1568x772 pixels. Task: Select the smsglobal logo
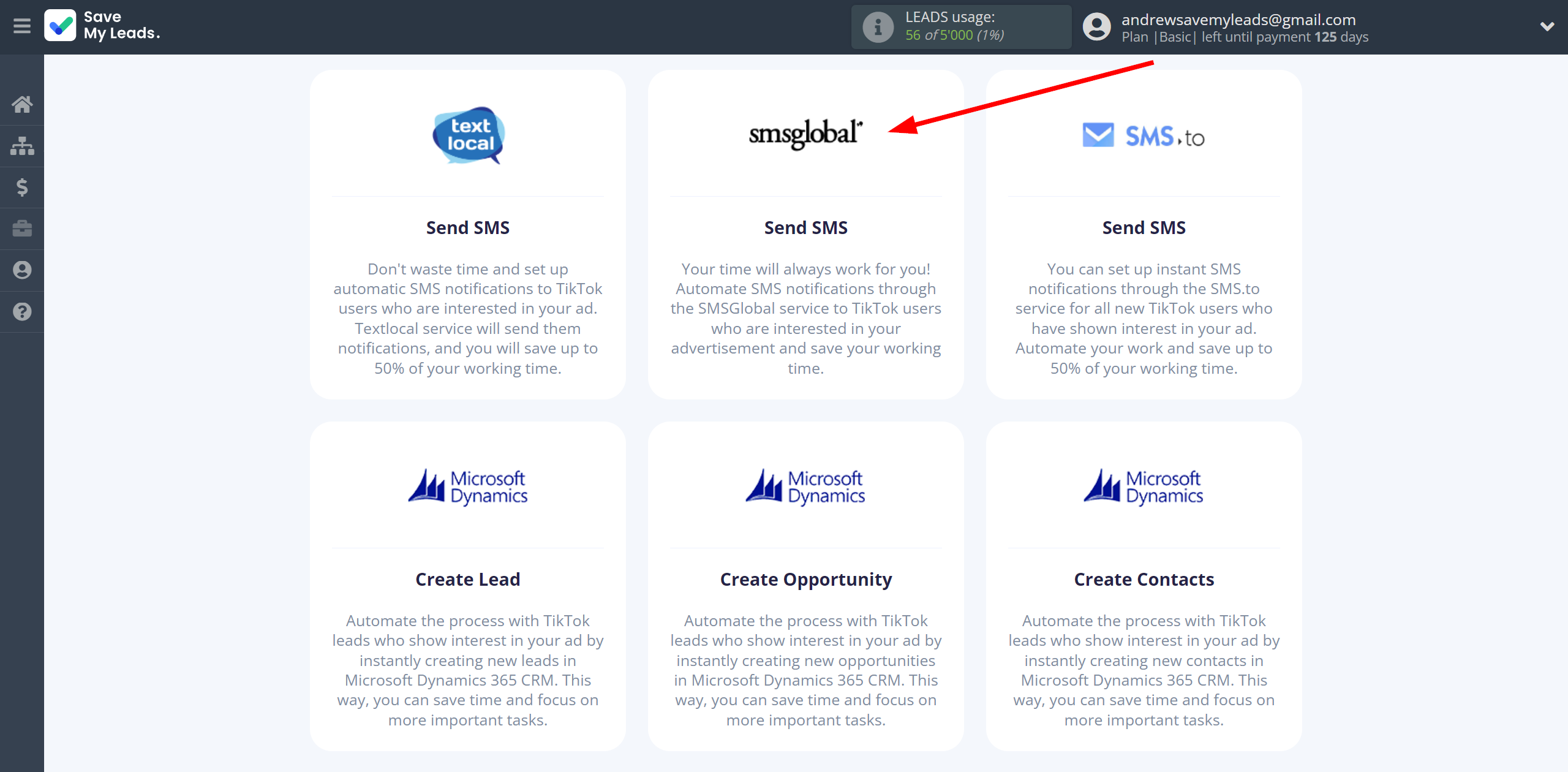pyautogui.click(x=805, y=135)
